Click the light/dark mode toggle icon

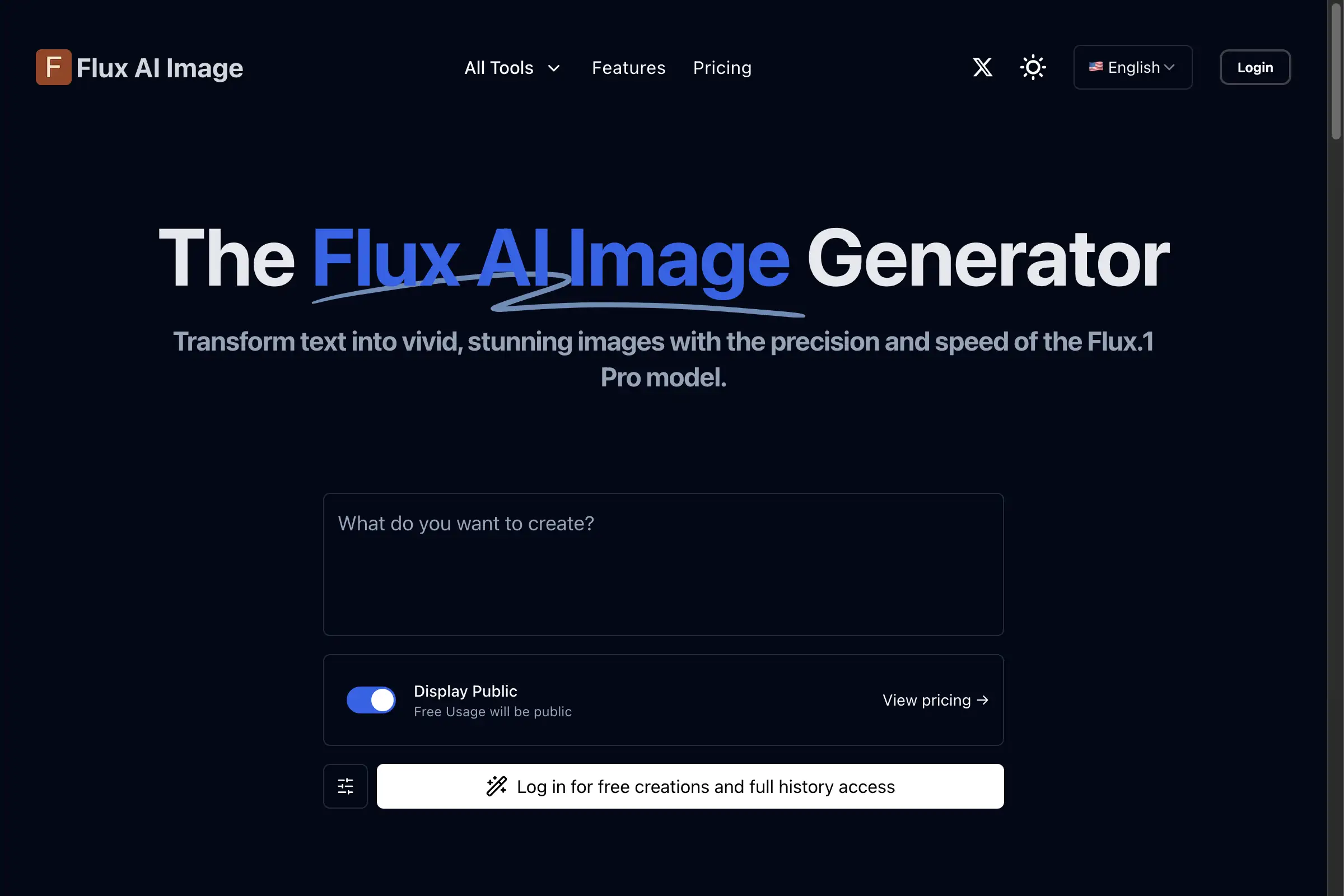(1032, 67)
